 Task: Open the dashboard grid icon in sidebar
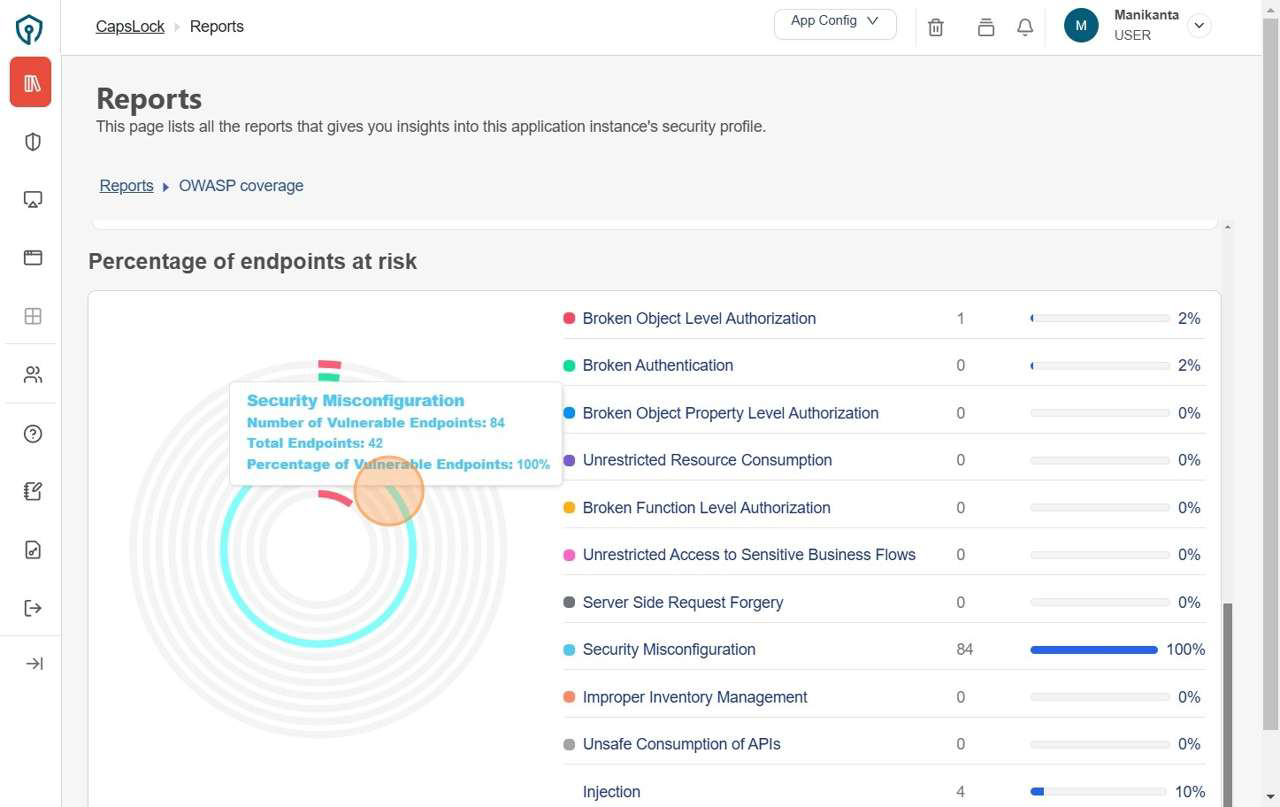[32, 316]
